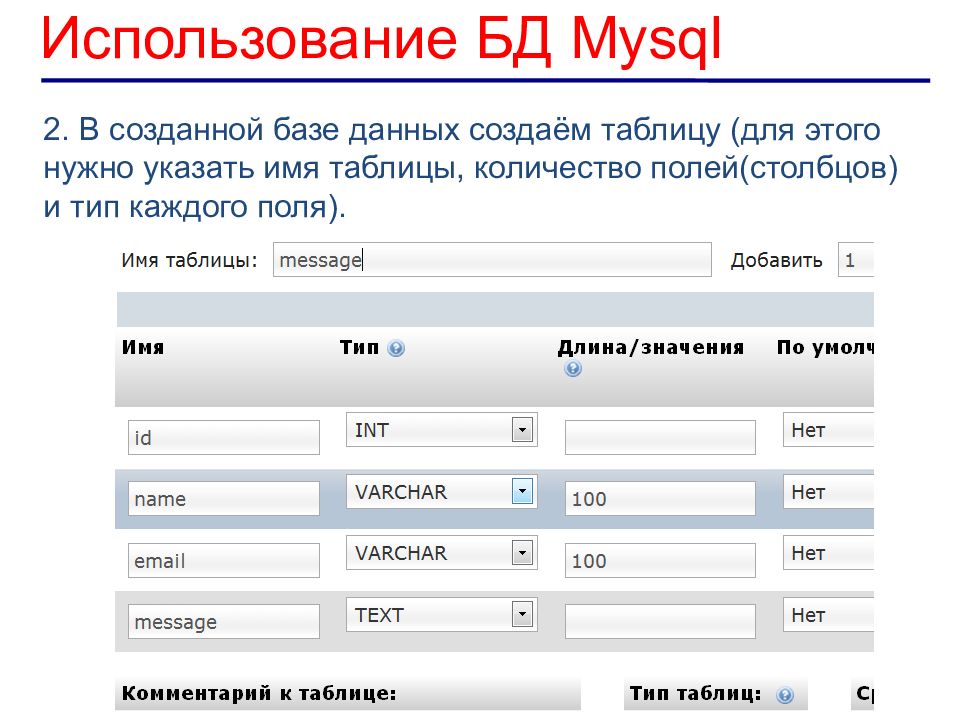This screenshot has height=720, width=960.
Task: Click the message column name field
Action: click(224, 622)
